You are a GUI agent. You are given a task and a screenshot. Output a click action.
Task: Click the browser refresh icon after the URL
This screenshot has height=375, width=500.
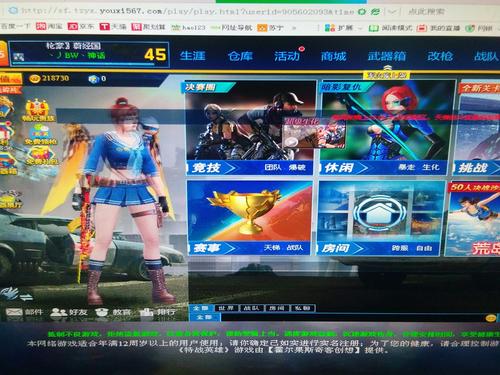tap(361, 12)
